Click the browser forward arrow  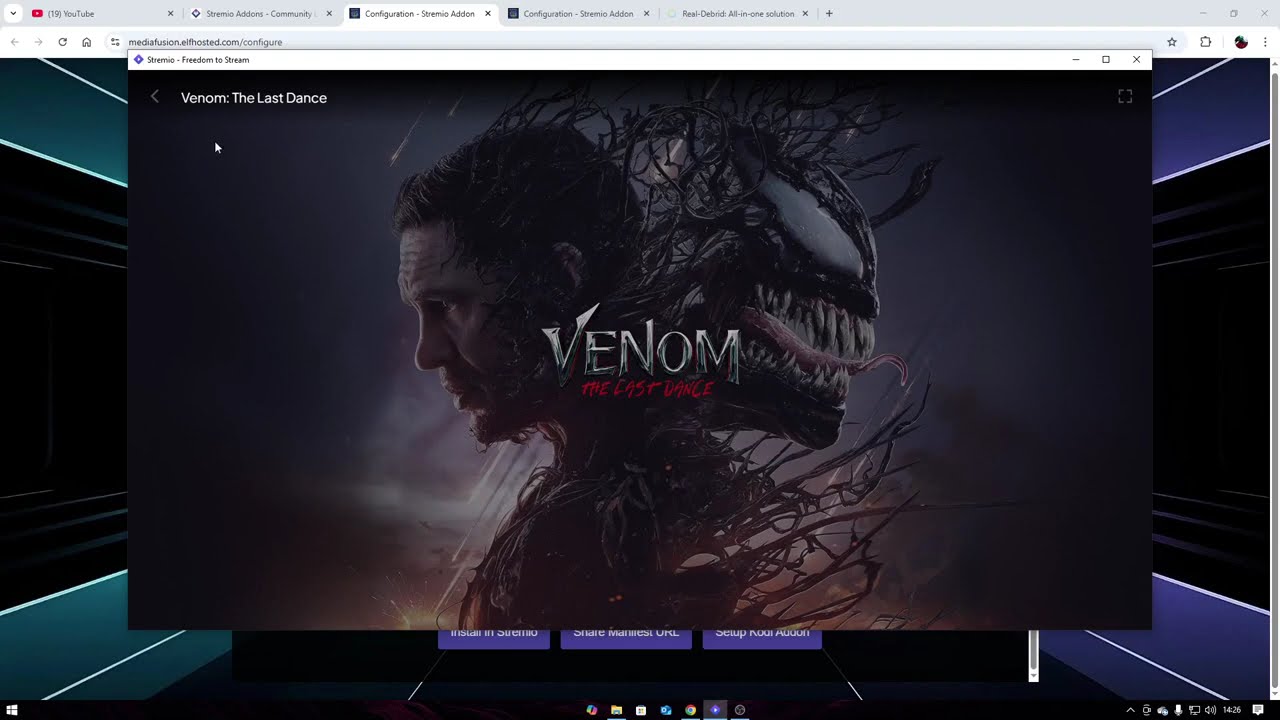click(38, 42)
